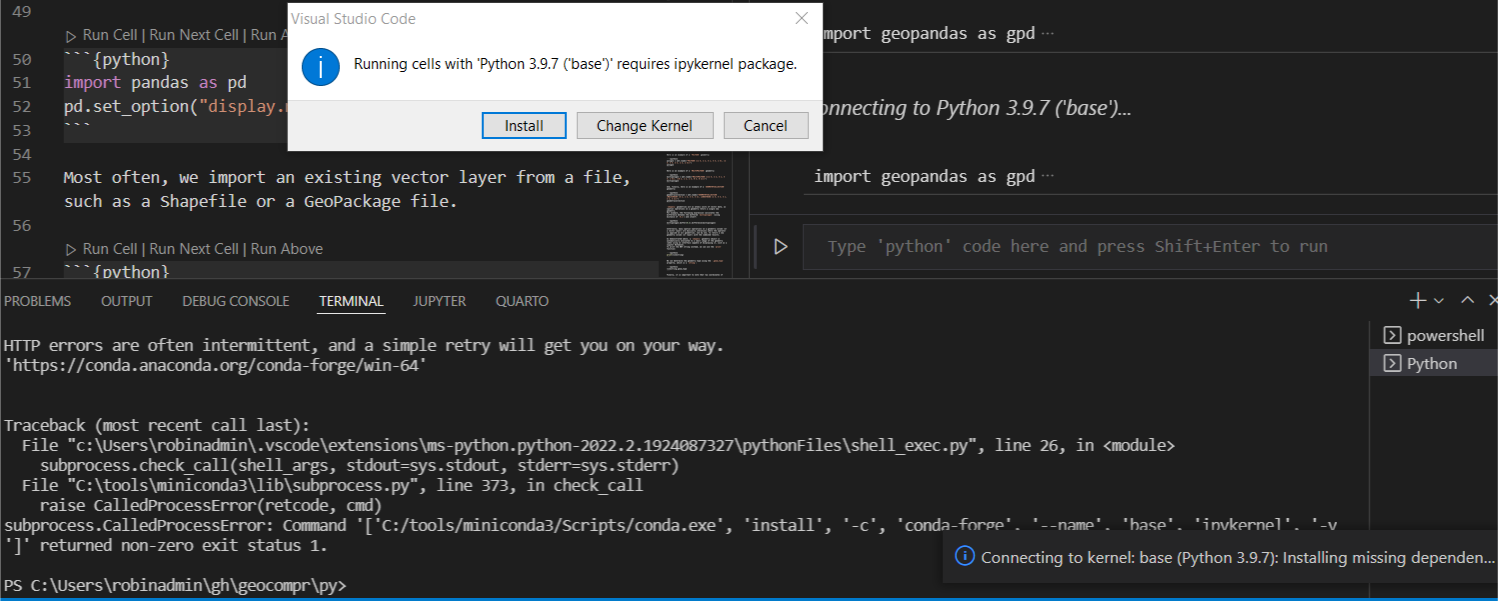Open the terminal launch profile dropdown chevron

[x=1437, y=300]
